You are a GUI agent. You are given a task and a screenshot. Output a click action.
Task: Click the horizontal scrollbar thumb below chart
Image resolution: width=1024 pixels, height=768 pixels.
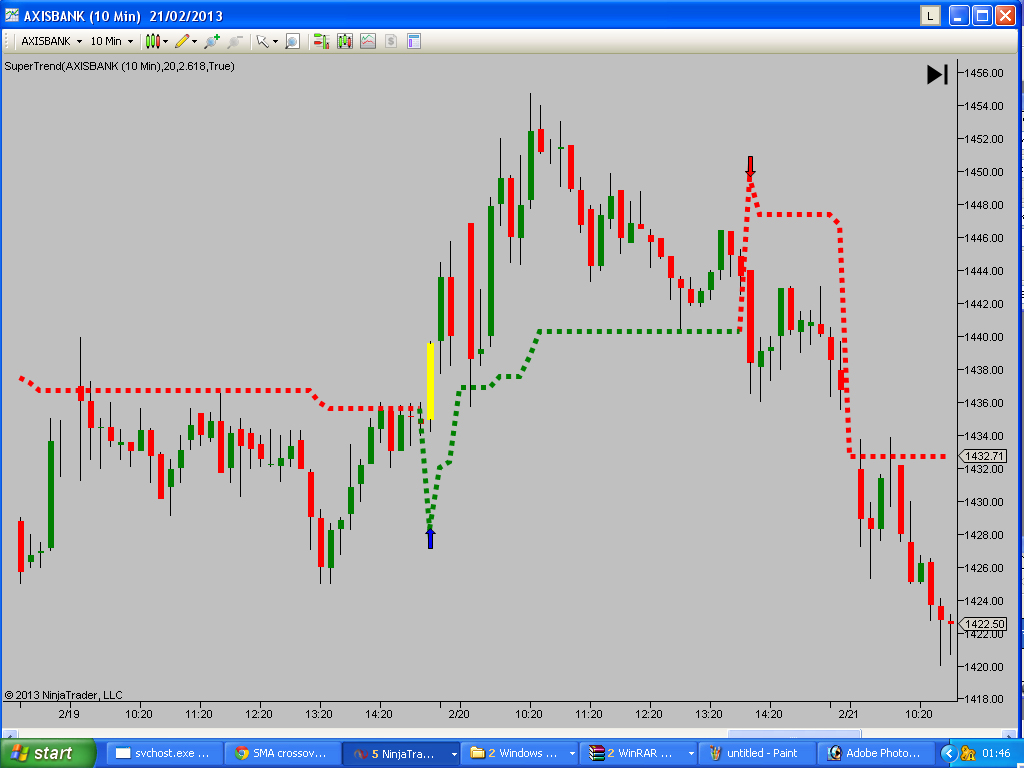click(x=794, y=735)
